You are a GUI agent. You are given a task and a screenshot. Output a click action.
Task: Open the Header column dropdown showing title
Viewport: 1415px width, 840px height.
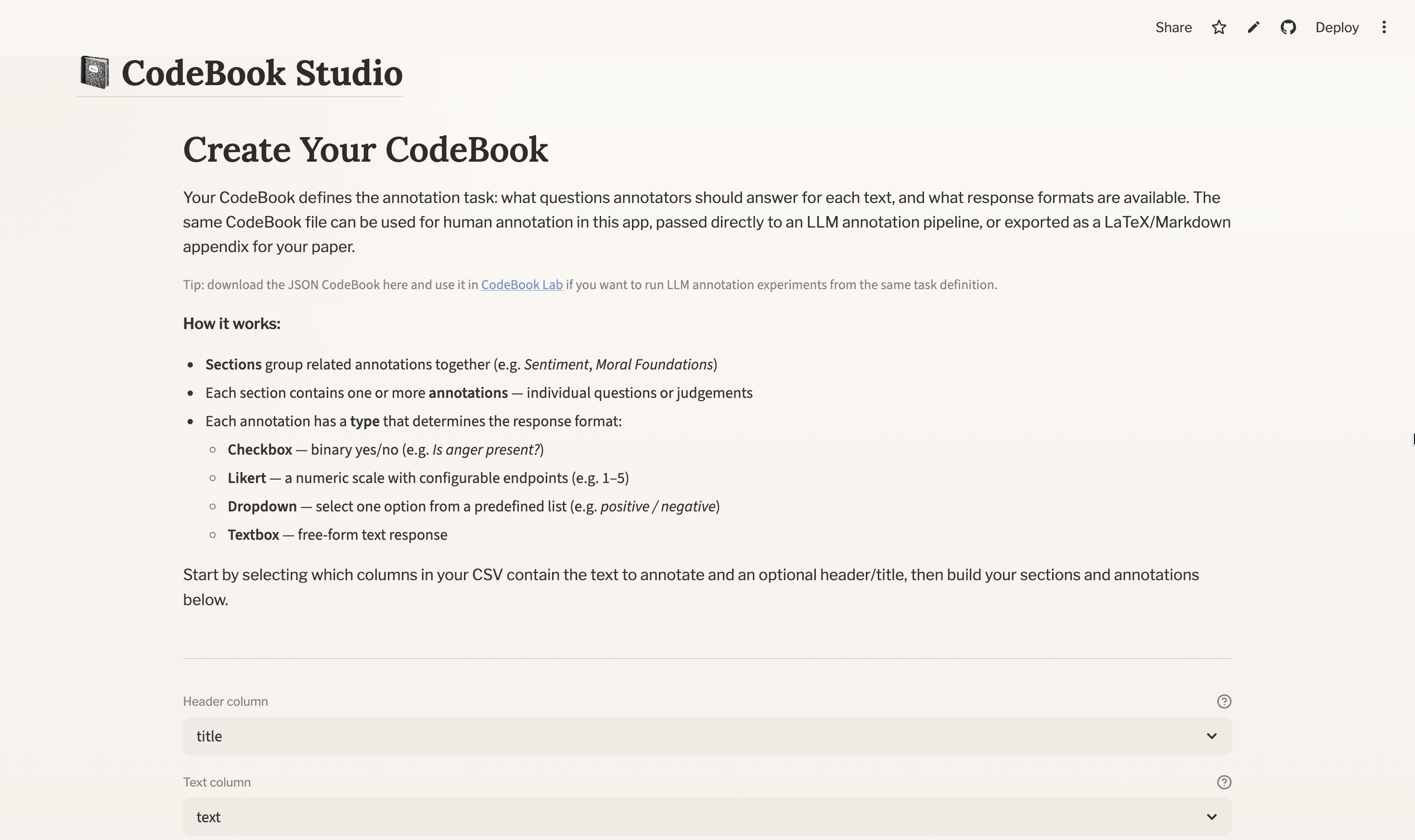(x=707, y=736)
